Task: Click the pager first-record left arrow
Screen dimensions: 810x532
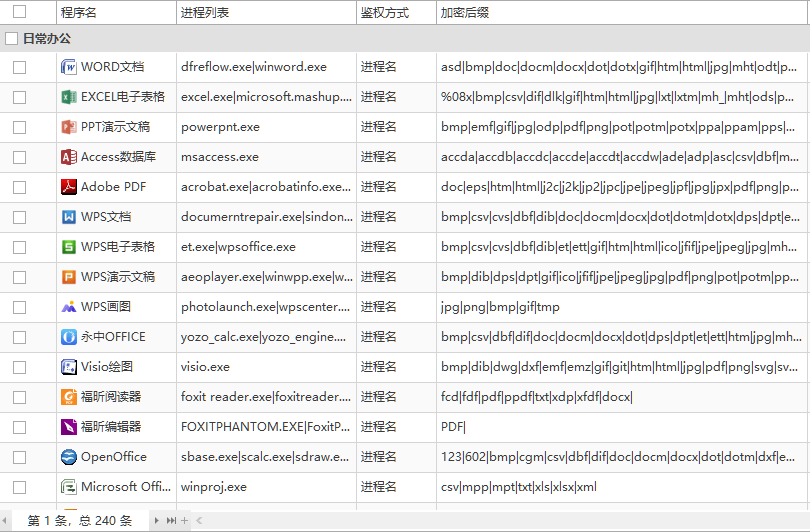Action: 5,521
